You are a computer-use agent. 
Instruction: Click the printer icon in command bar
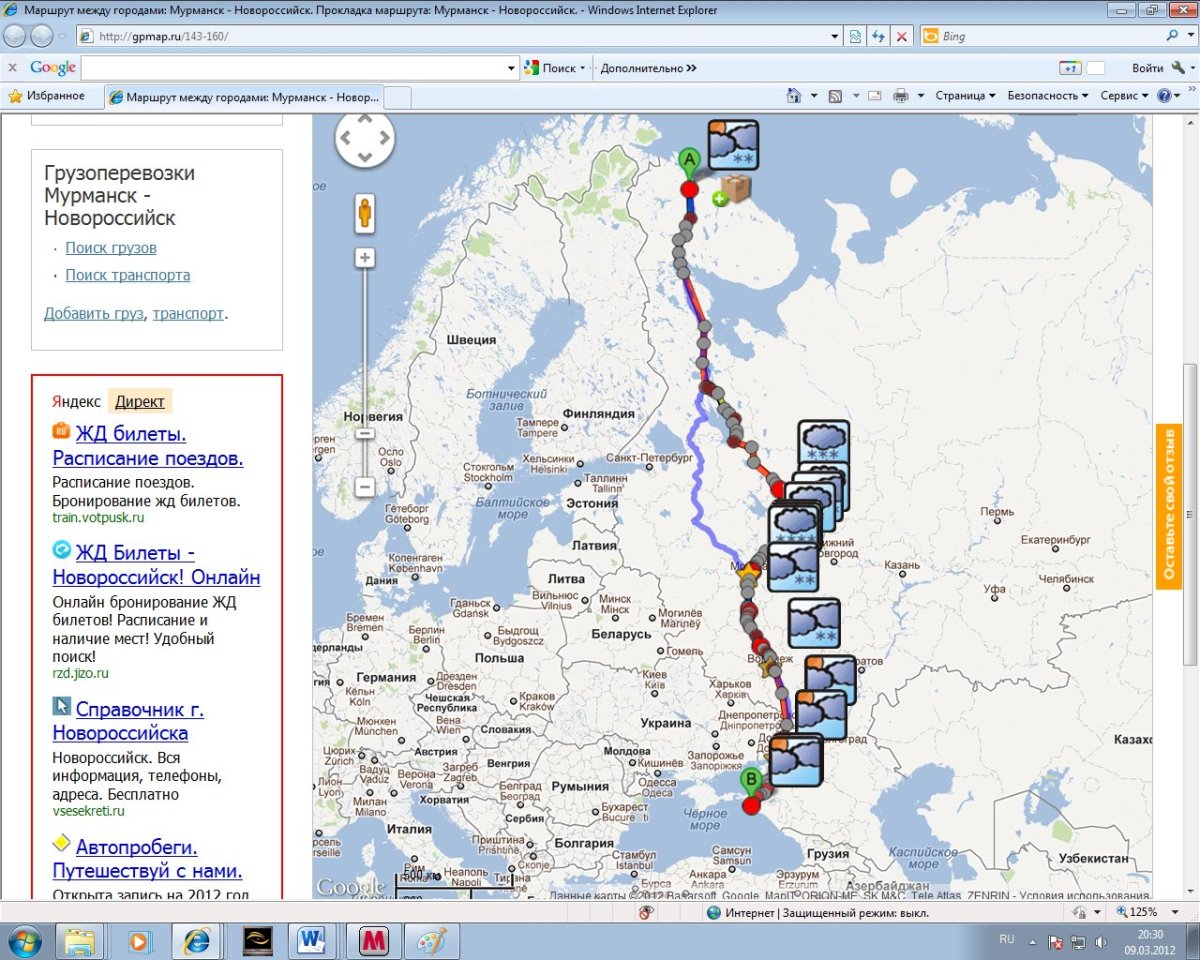tap(900, 96)
